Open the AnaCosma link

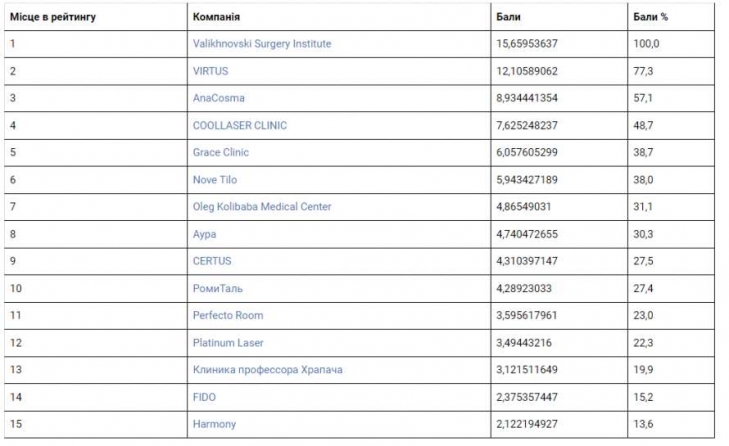click(218, 99)
